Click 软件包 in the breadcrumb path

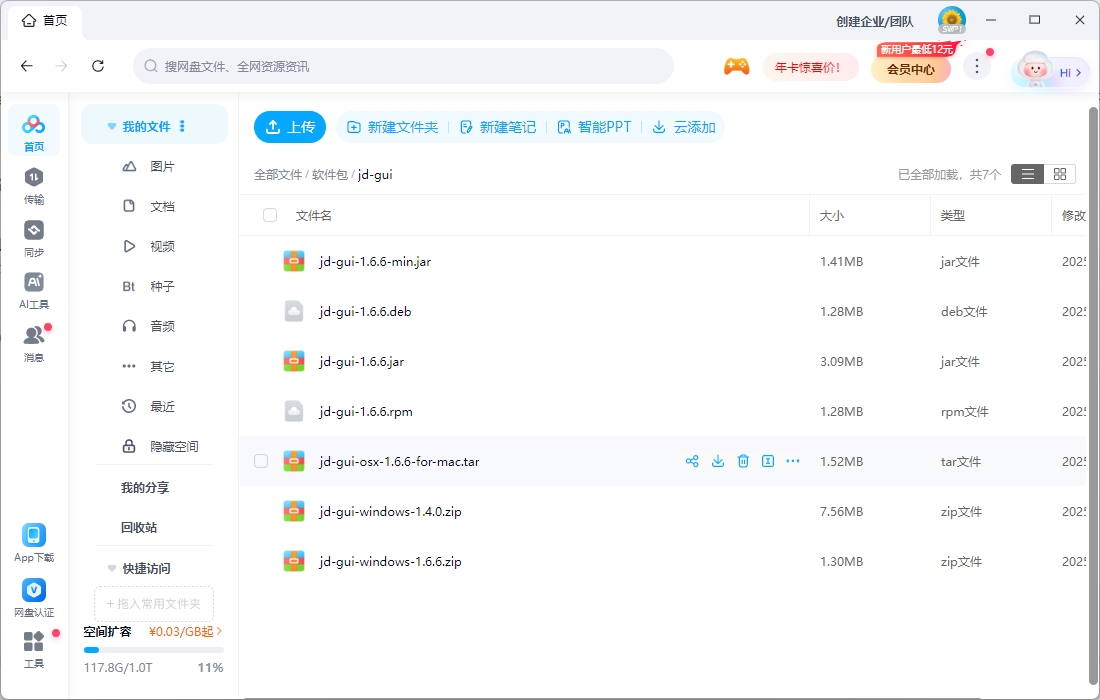coord(329,174)
